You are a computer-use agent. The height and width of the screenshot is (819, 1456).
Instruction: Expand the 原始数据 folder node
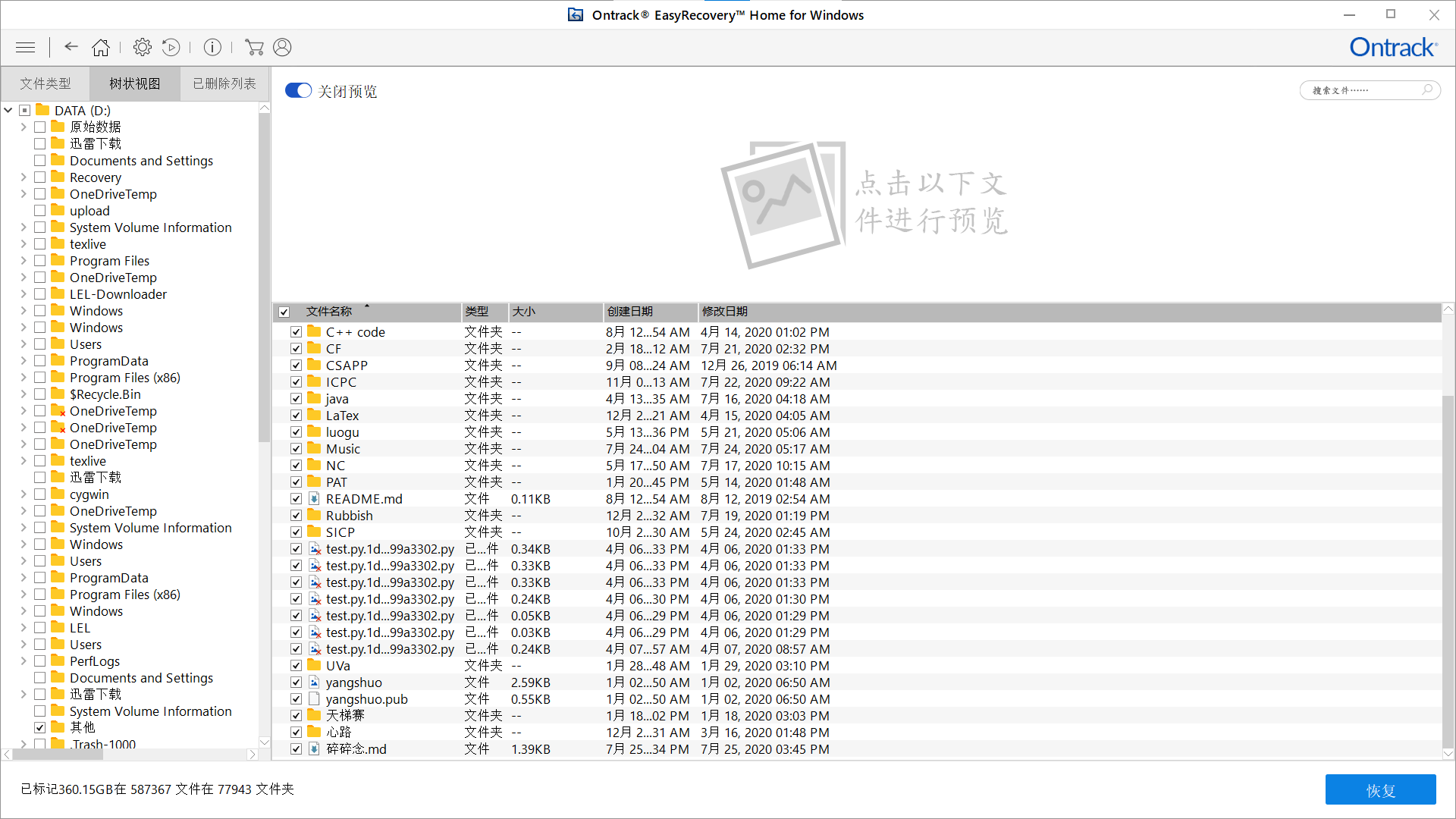point(24,127)
